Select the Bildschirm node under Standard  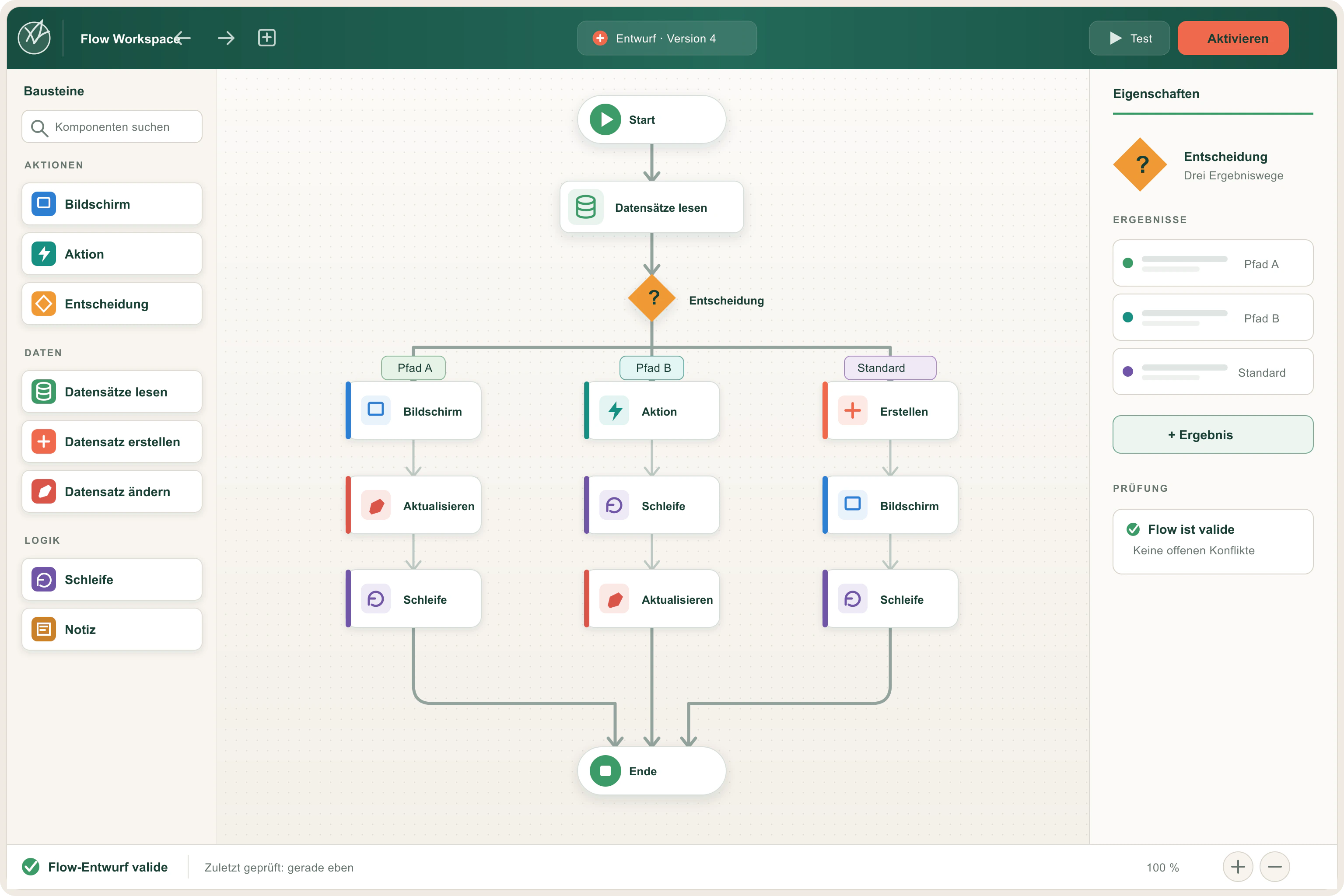pos(890,505)
